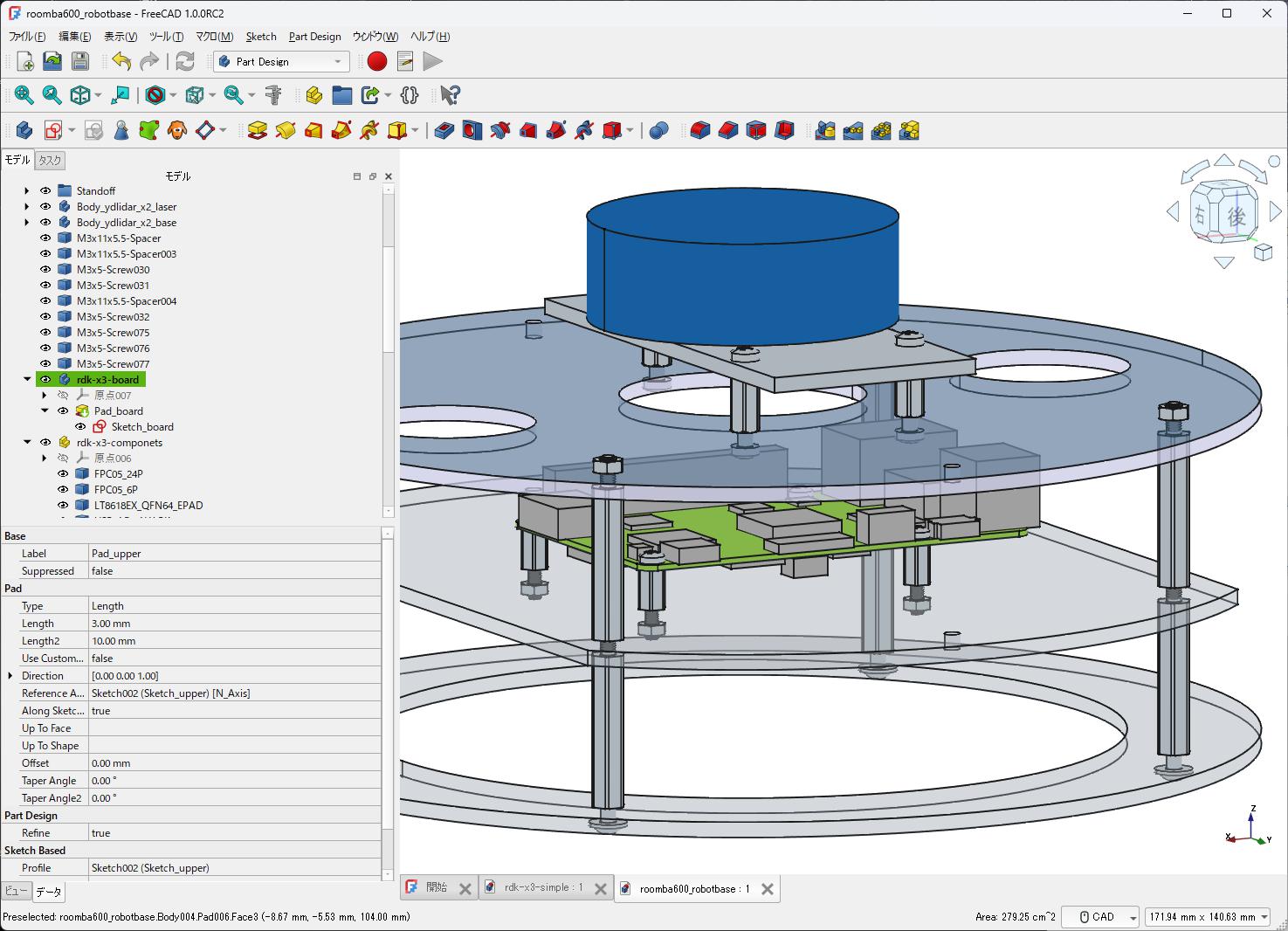Toggle visibility of M3x5-Screw030
1288x931 pixels.
(46, 269)
